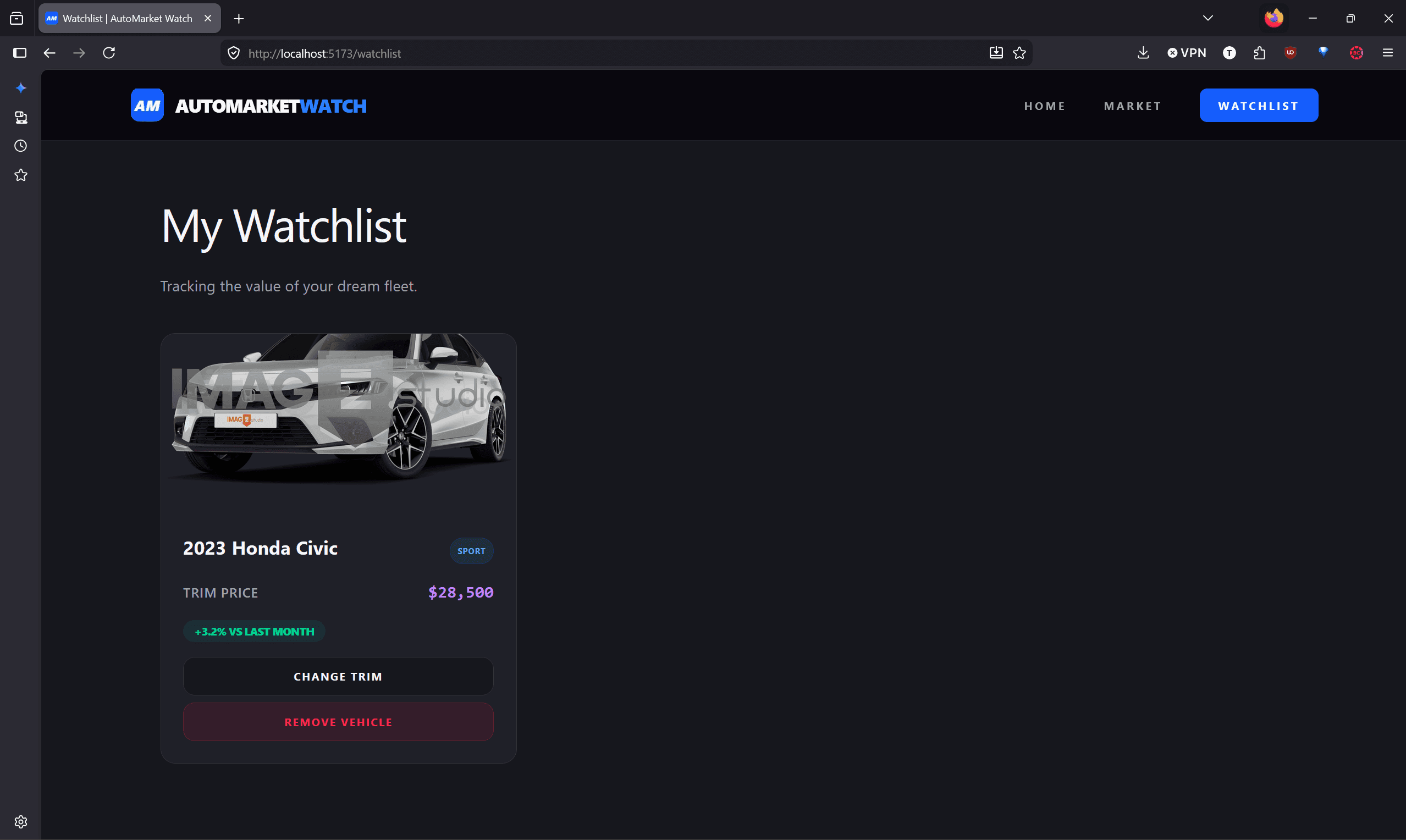Close the Watchlist browser tab
Screen dimensions: 1406x840
coord(208,18)
